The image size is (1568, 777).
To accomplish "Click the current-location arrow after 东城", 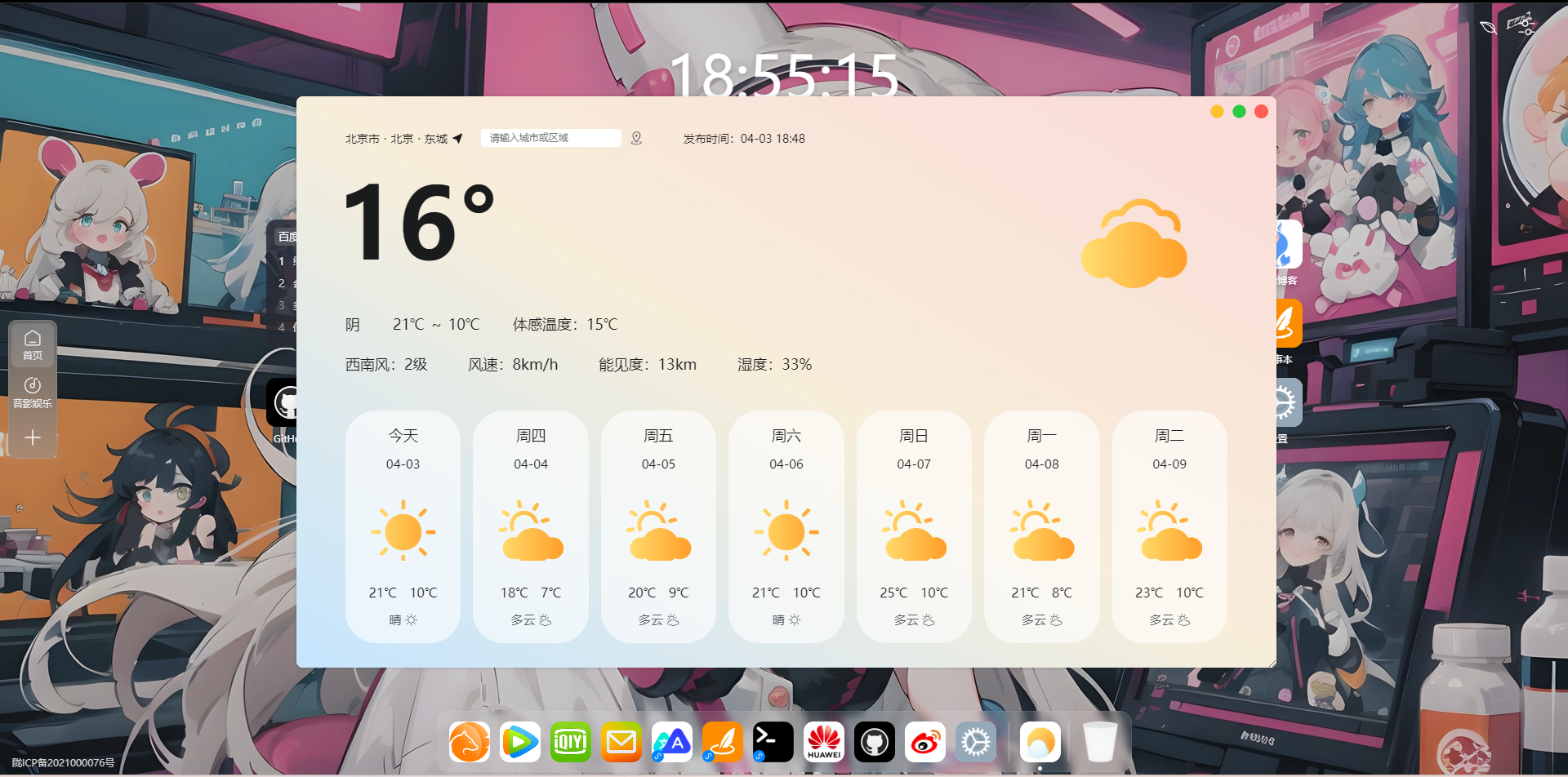I will [457, 139].
